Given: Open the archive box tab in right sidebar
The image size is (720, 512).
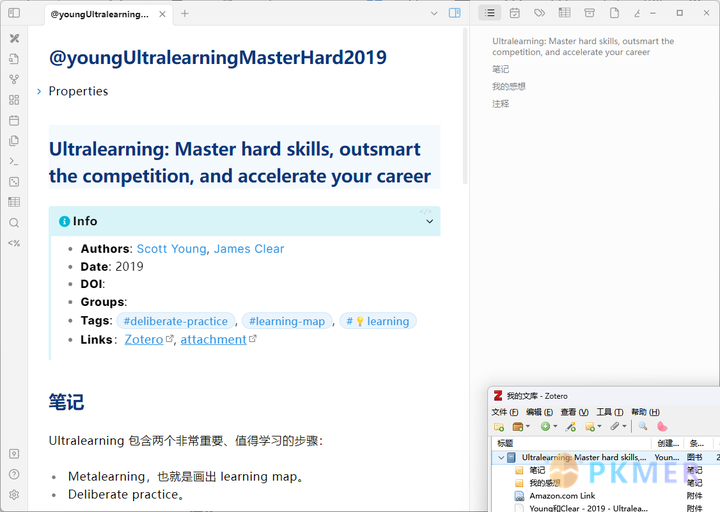Looking at the screenshot, I should [589, 13].
